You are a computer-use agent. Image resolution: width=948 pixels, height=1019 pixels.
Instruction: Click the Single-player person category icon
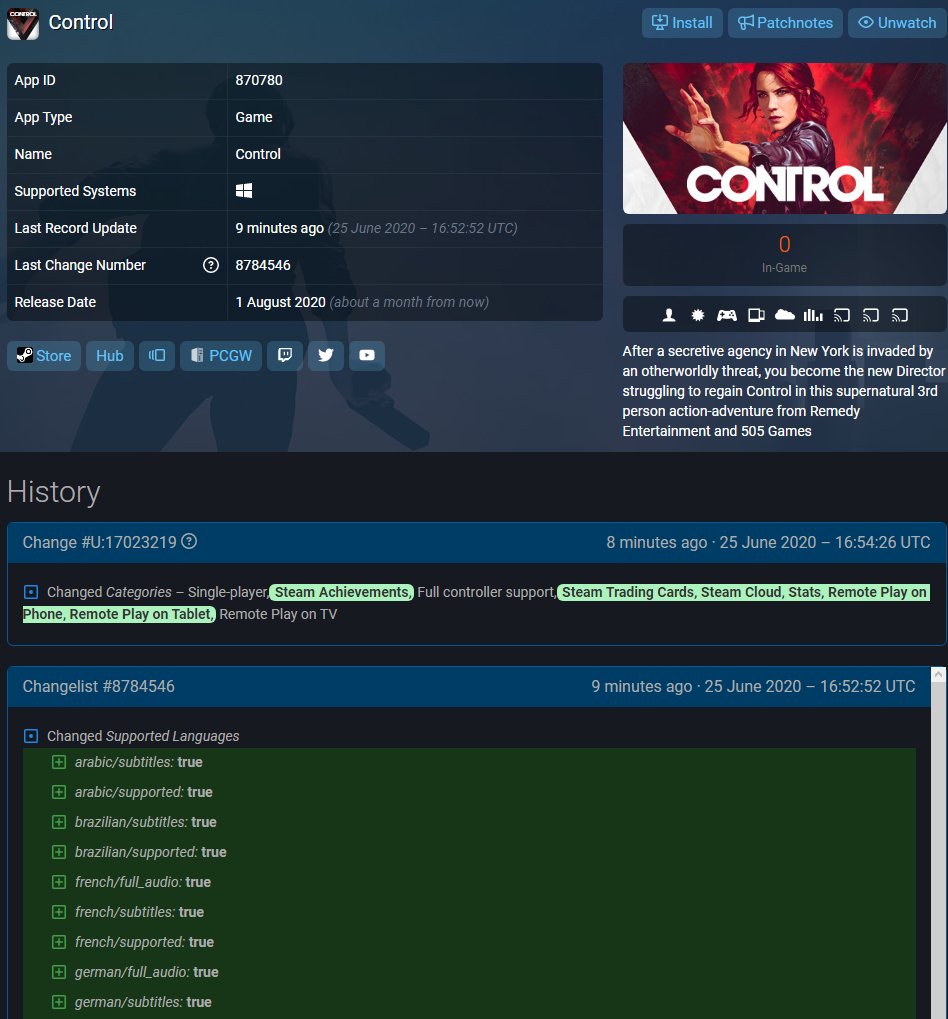pos(669,316)
